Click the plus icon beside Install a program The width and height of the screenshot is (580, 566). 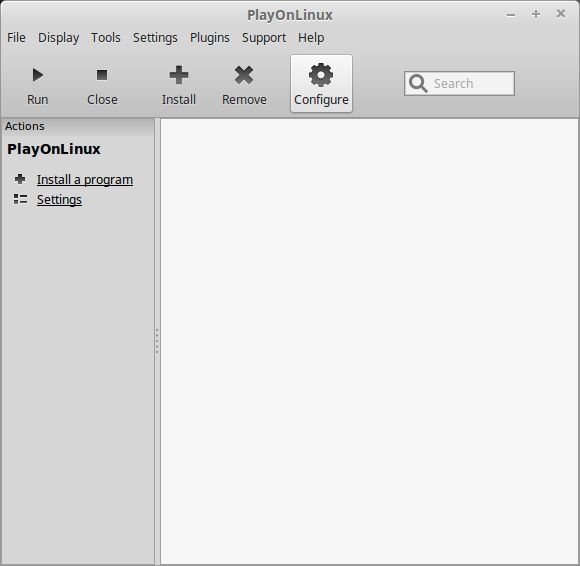point(20,179)
